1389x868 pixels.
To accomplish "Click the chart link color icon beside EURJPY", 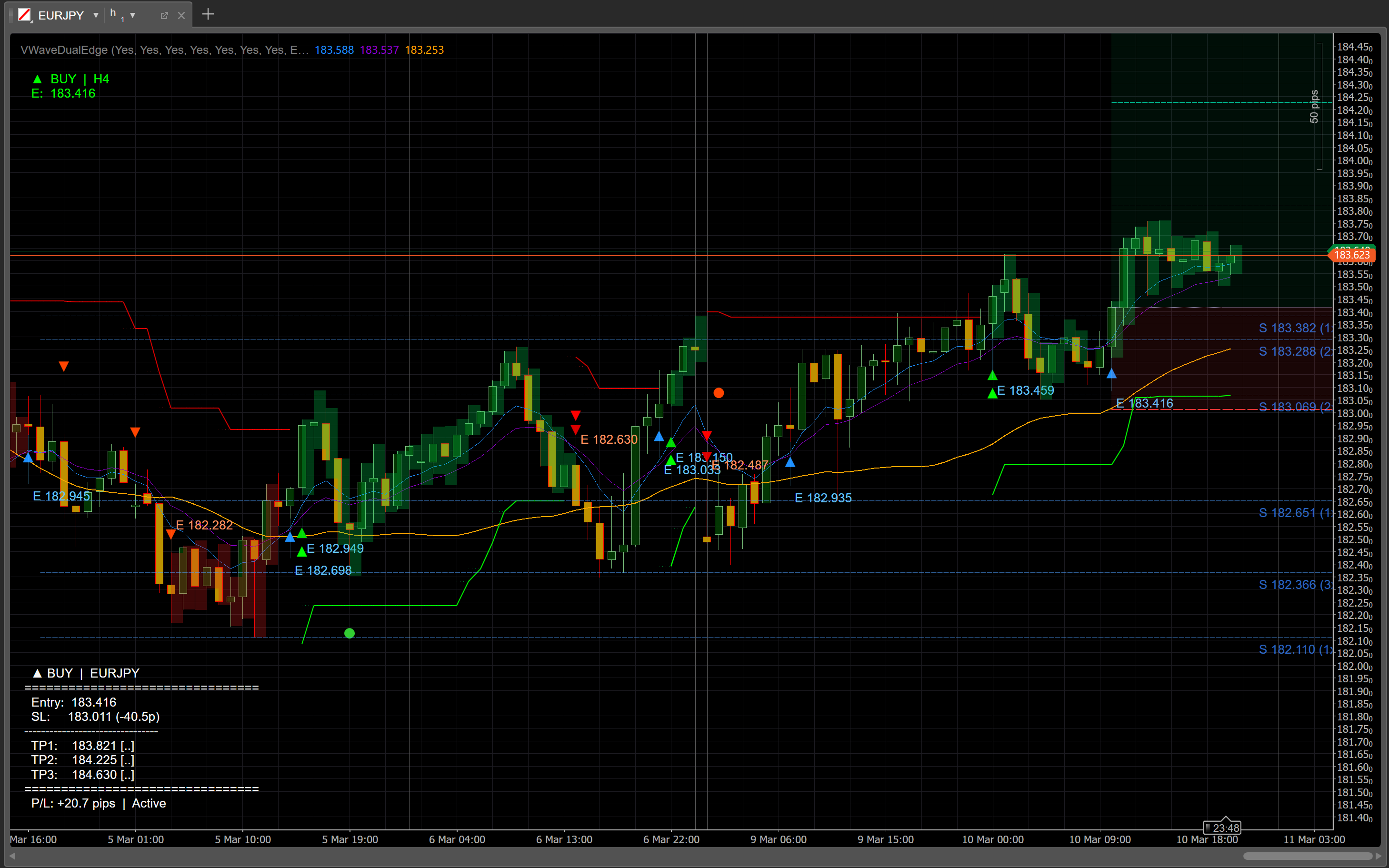I will [24, 15].
